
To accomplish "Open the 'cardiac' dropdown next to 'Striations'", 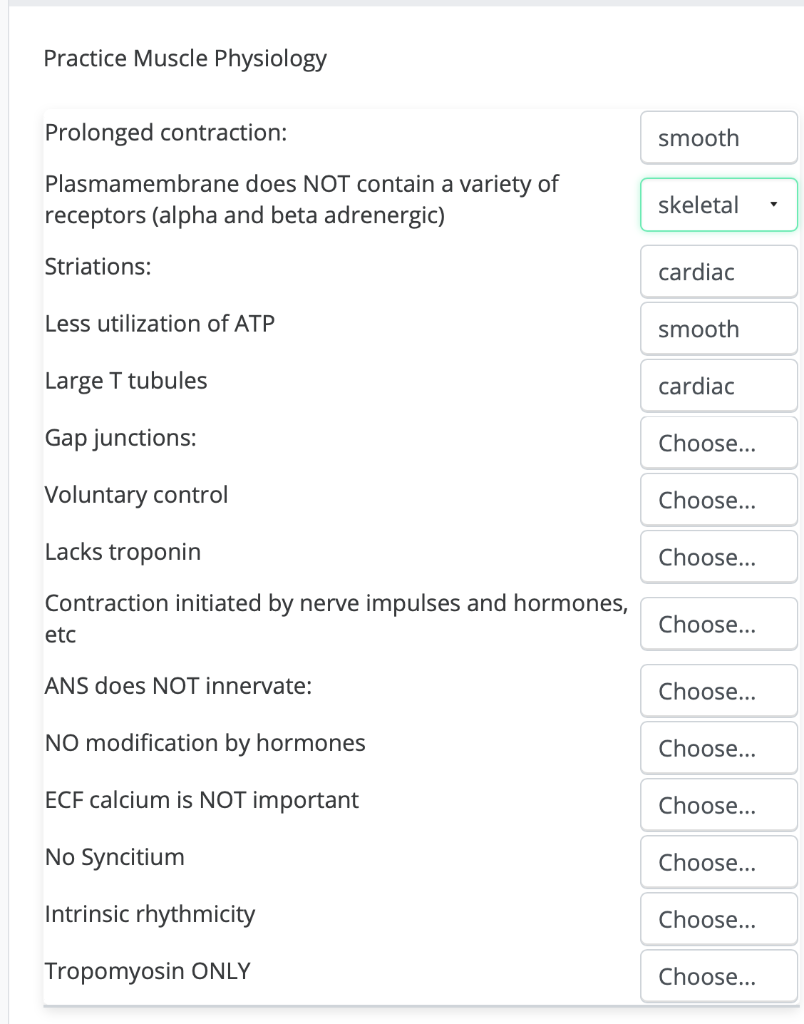I will click(718, 271).
